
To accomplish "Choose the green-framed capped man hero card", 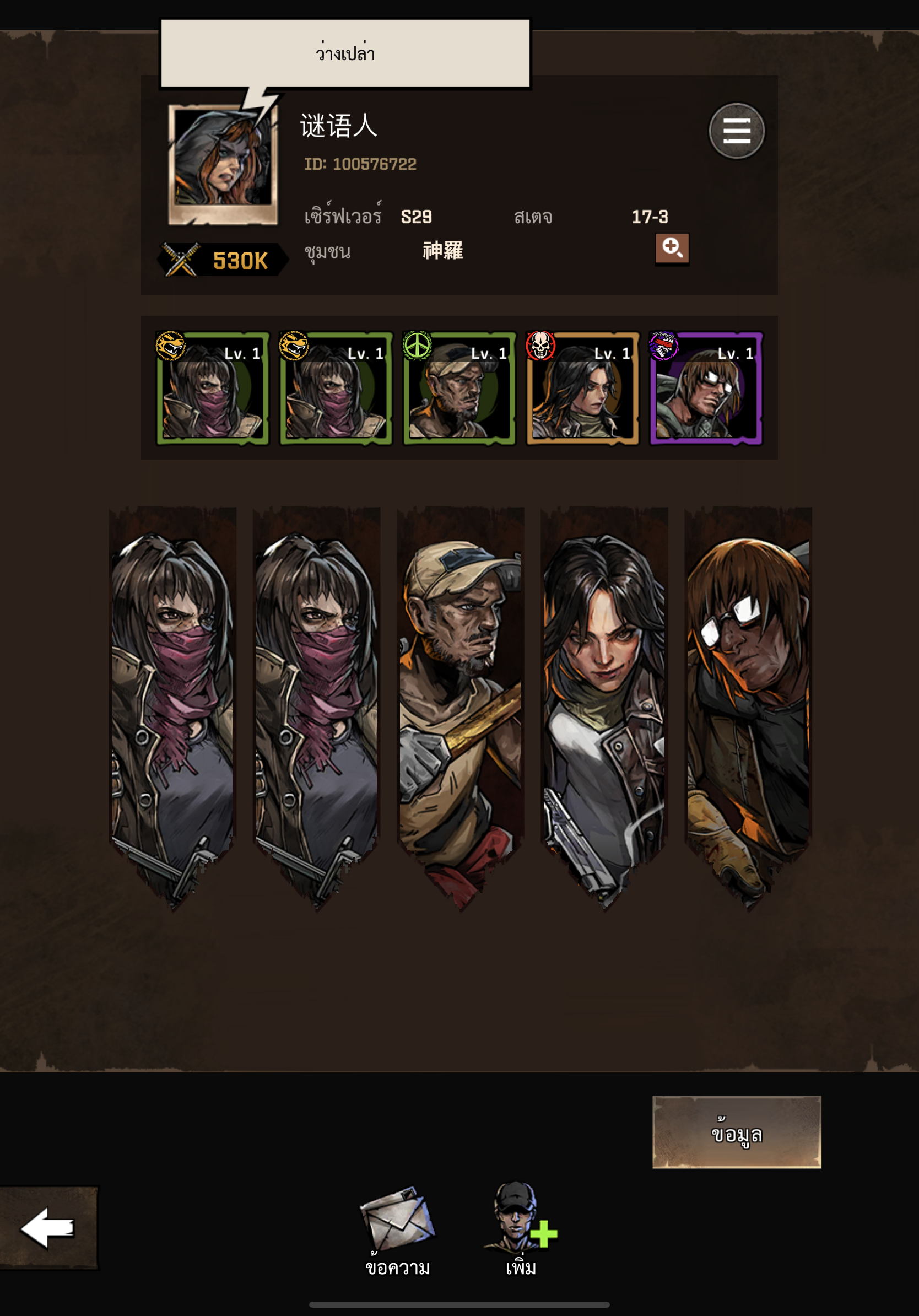I will coord(459,387).
